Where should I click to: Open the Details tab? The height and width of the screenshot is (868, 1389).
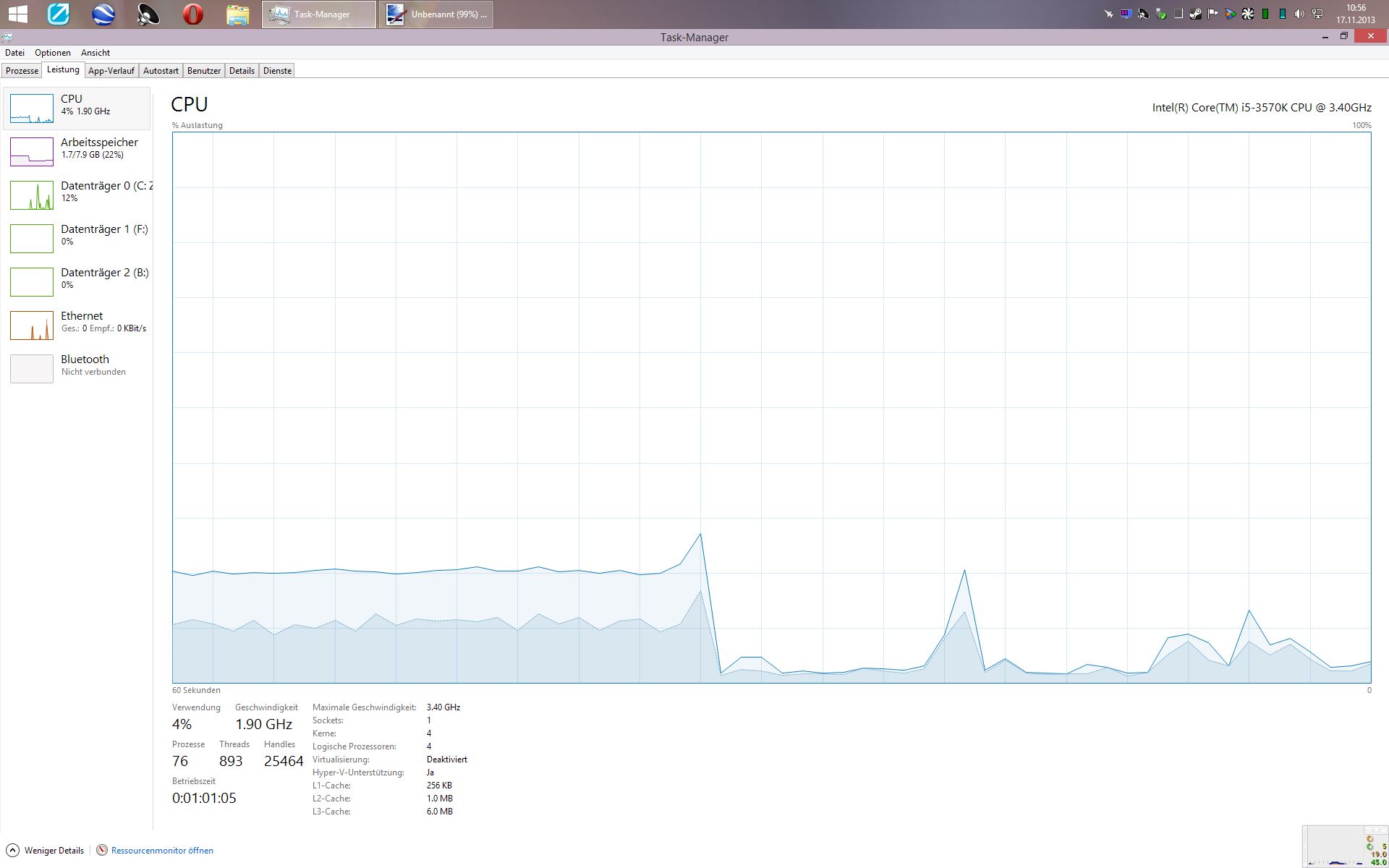pyautogui.click(x=242, y=71)
